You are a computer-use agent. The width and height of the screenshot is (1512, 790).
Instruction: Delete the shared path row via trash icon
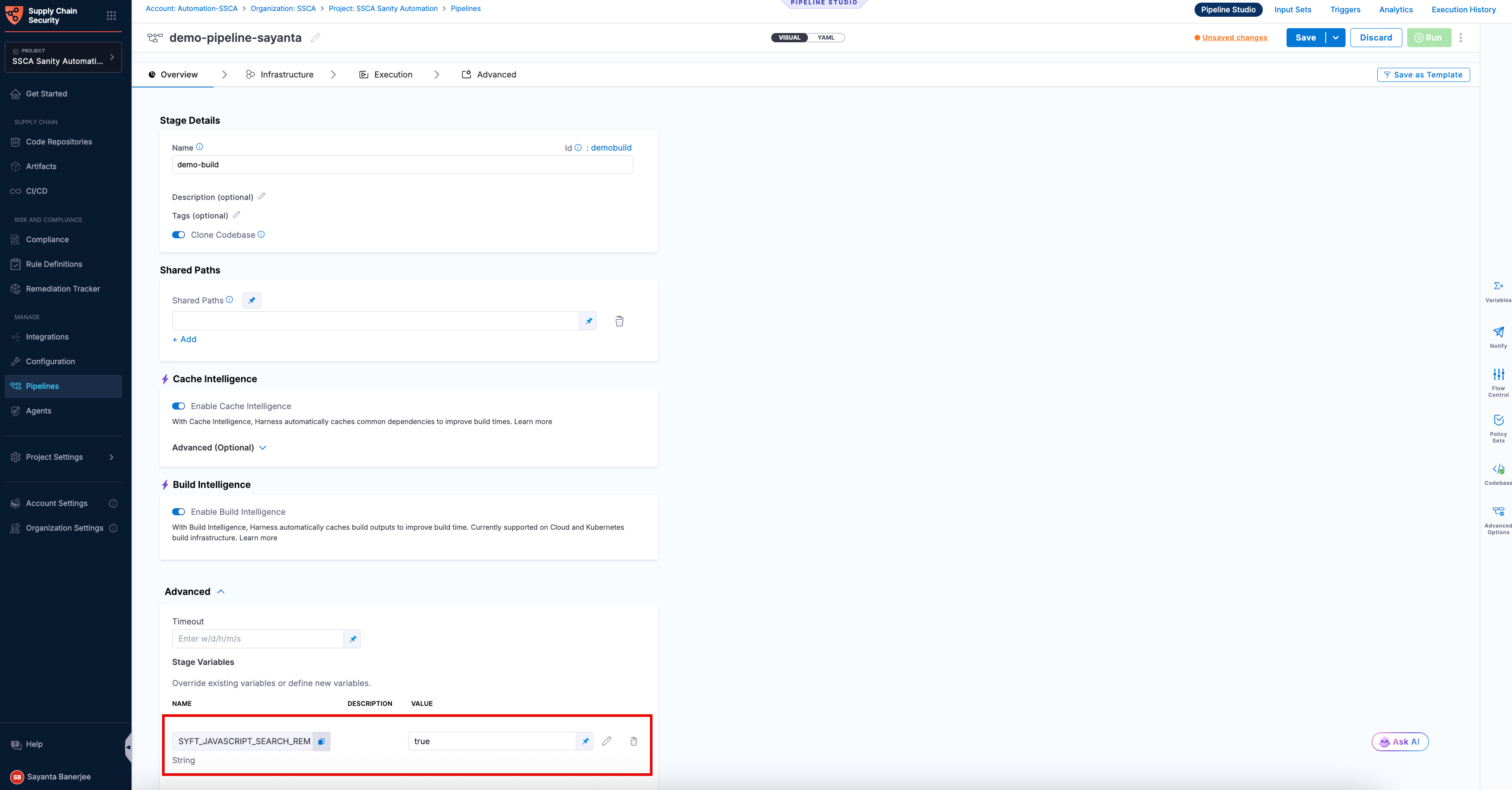point(619,321)
